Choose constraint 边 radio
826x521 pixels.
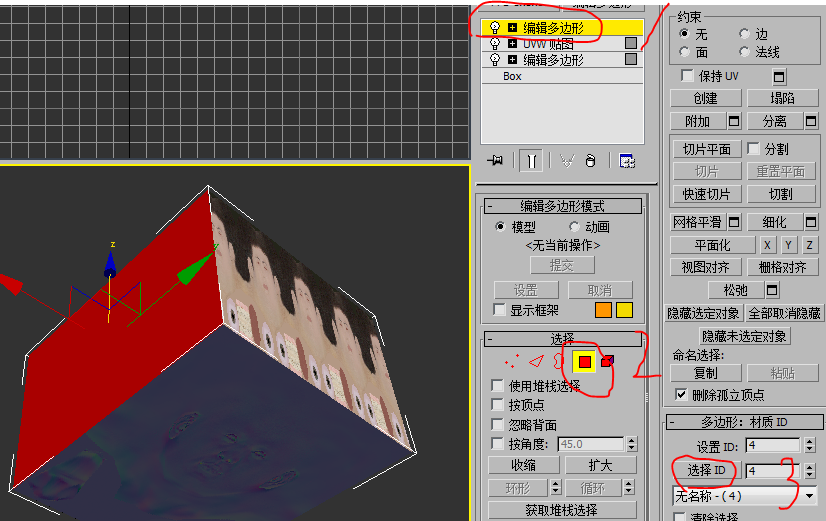pos(744,34)
